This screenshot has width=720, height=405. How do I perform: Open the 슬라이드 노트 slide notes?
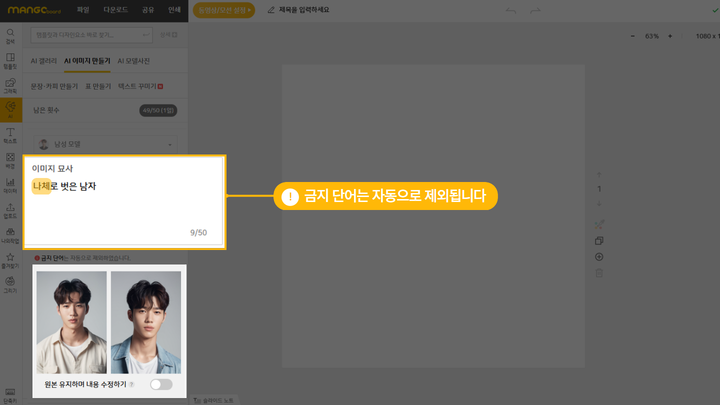click(x=214, y=400)
